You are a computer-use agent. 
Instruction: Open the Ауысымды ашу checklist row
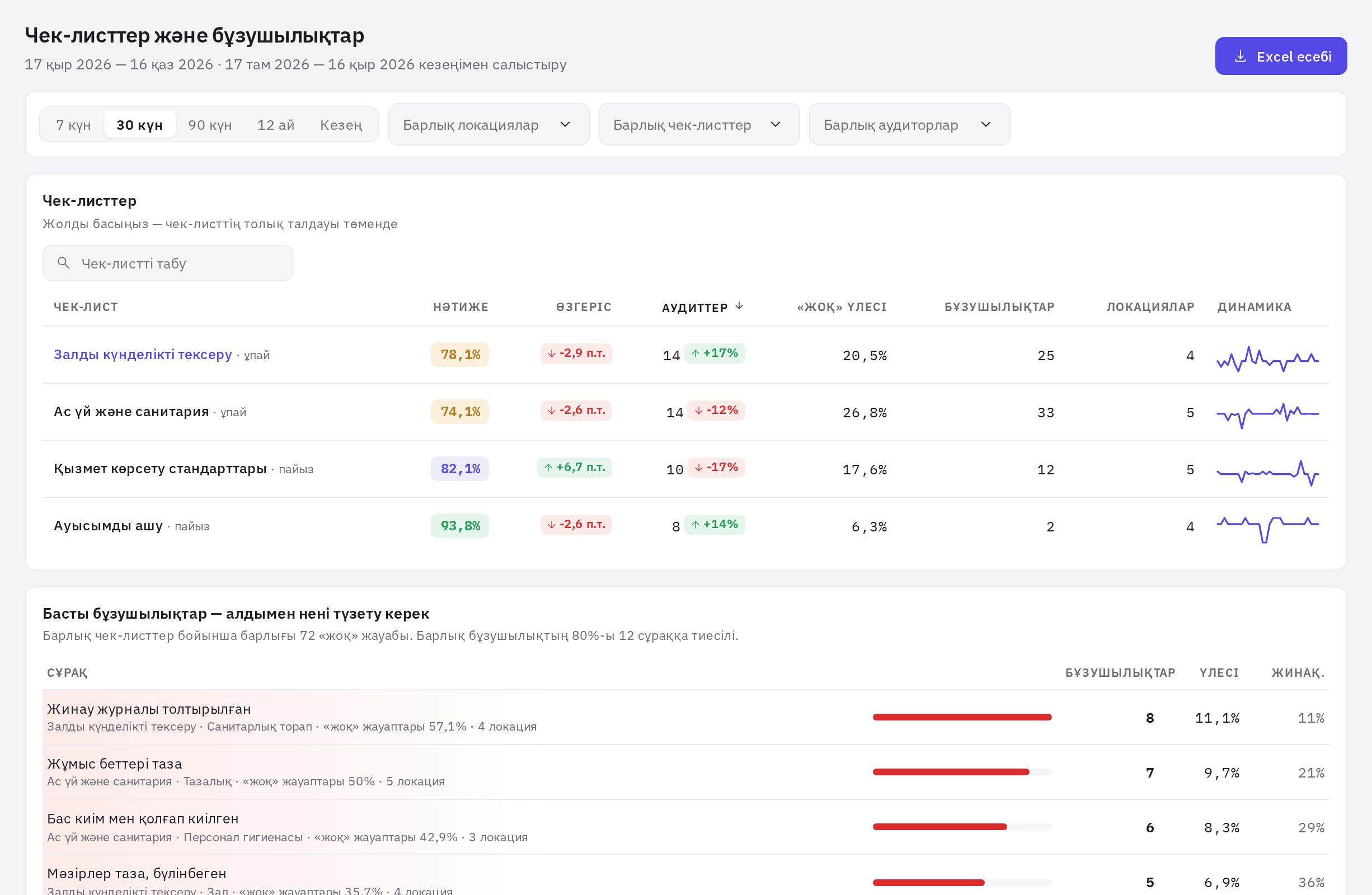pyautogui.click(x=686, y=526)
